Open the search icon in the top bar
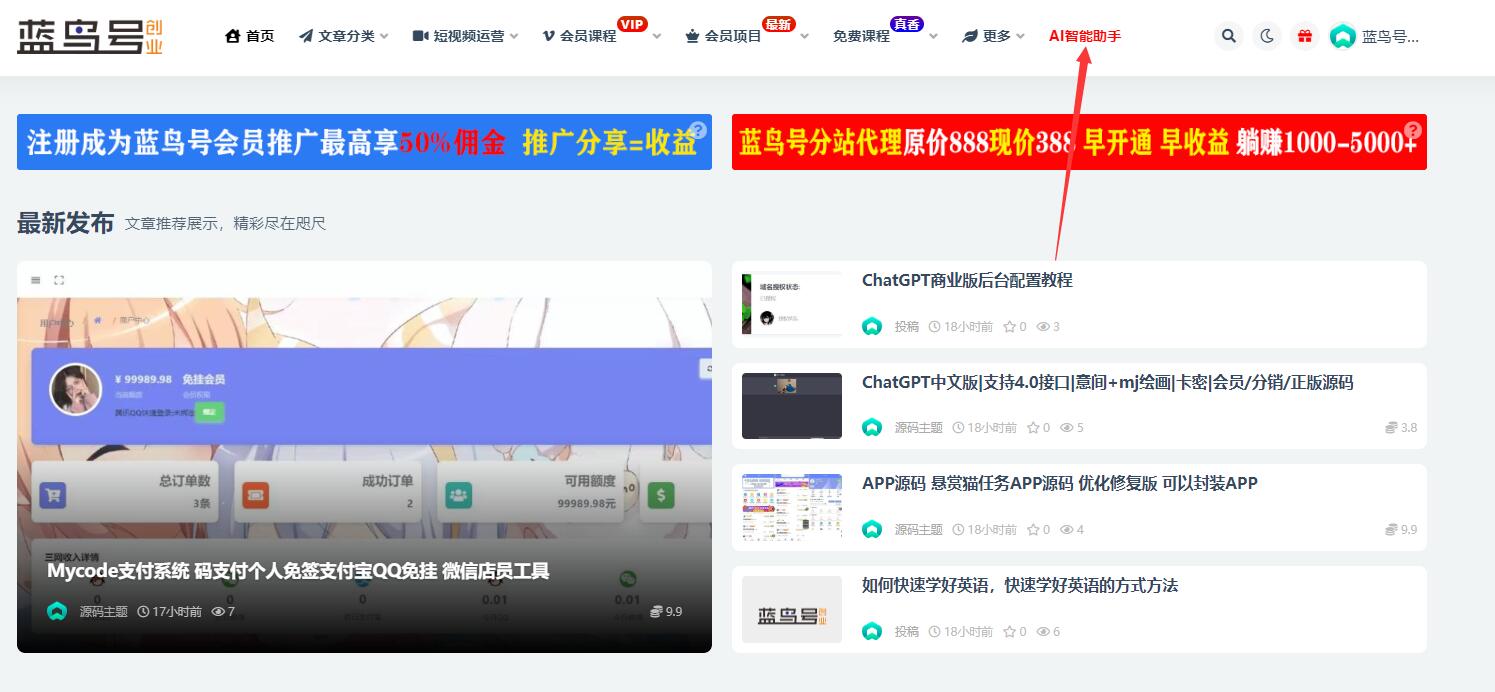1495x692 pixels. point(1228,35)
